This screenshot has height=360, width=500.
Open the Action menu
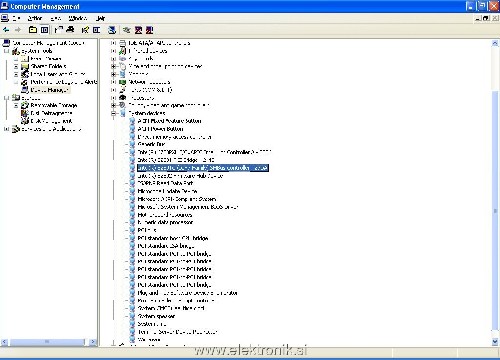coord(35,18)
